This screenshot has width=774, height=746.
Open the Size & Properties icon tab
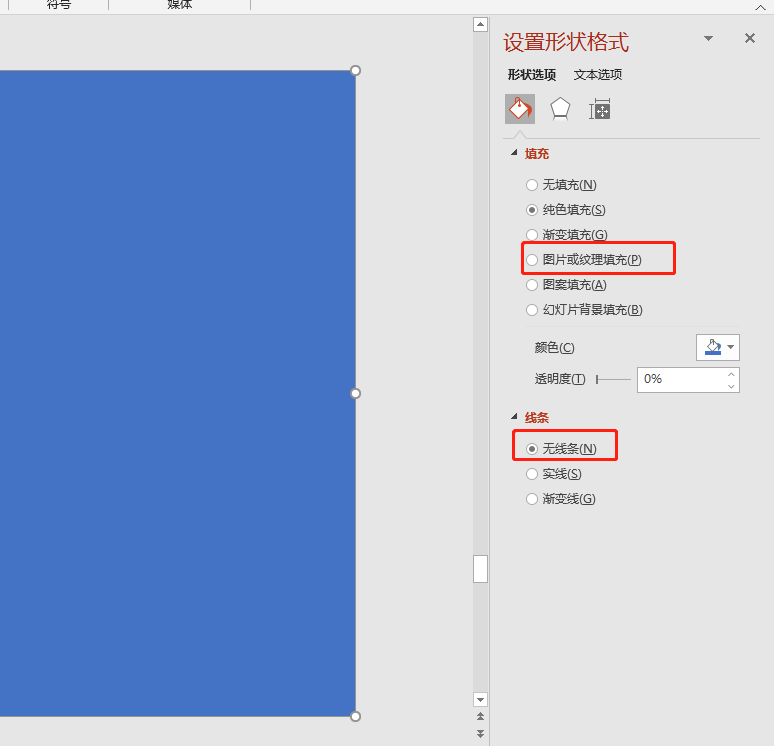click(600, 109)
